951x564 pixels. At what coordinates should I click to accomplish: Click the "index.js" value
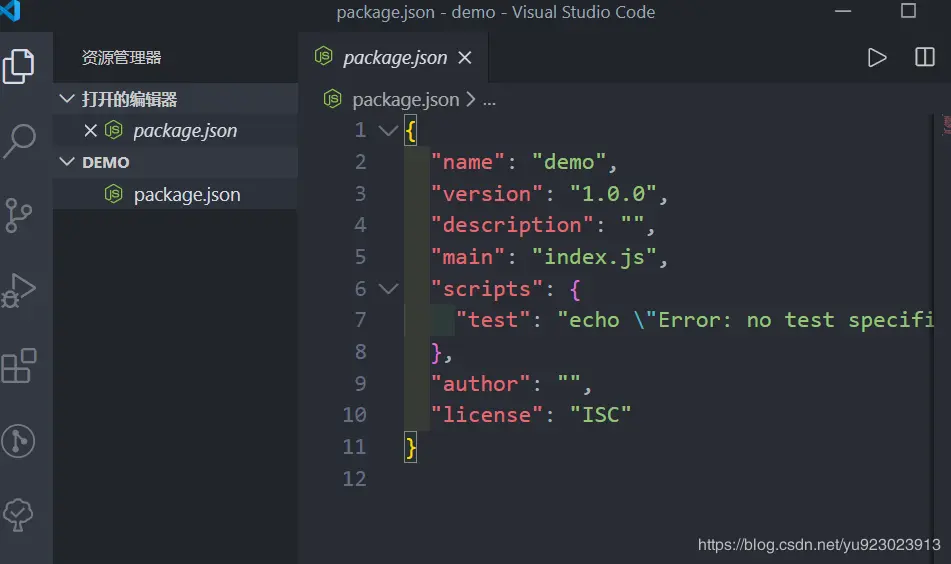click(594, 257)
